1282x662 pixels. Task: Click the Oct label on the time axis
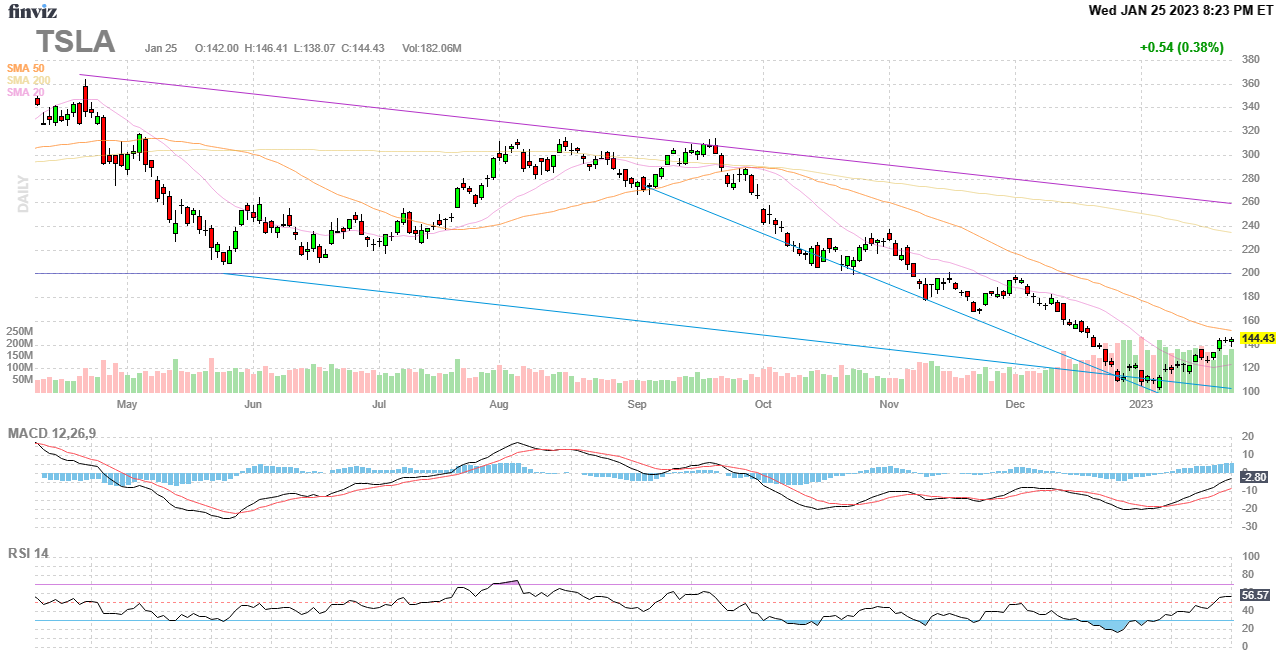click(763, 405)
